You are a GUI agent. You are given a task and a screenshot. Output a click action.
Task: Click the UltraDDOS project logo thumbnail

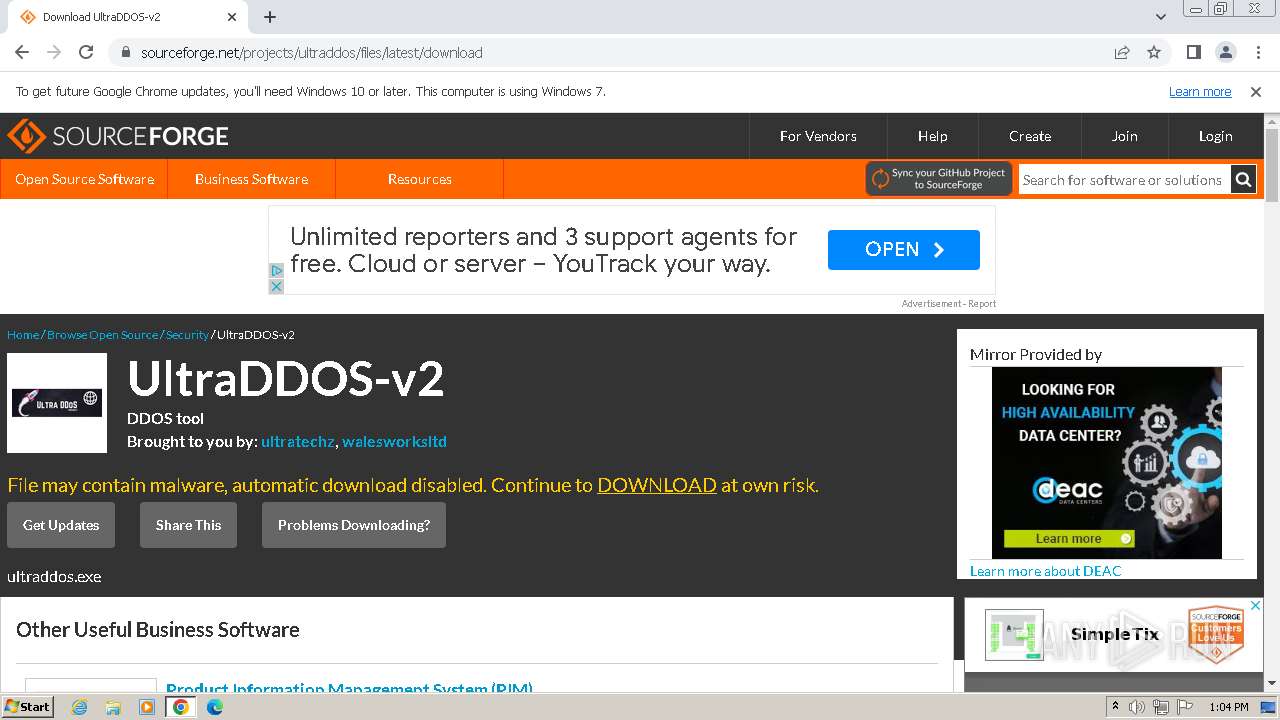(57, 403)
